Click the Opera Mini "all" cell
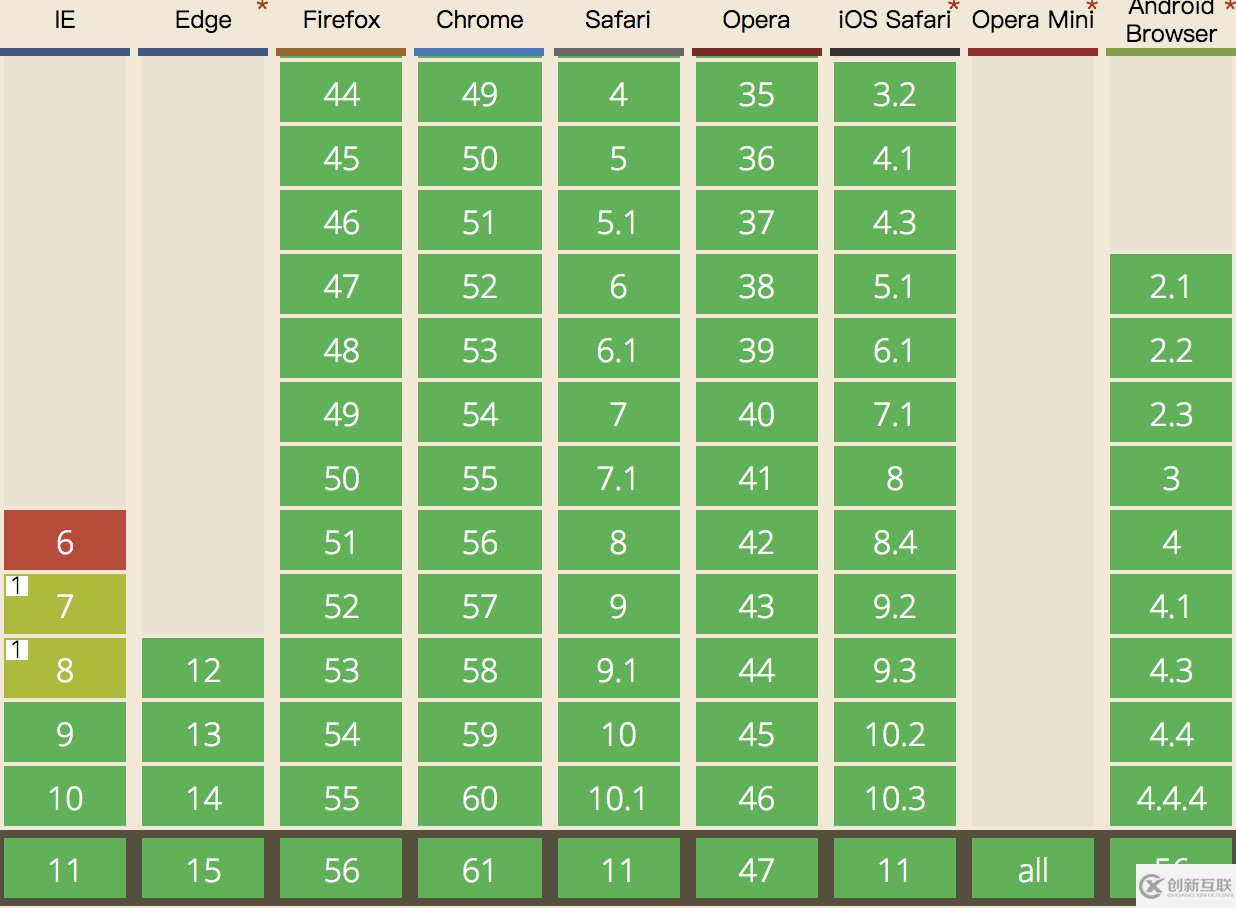This screenshot has width=1236, height=908. 1033,869
